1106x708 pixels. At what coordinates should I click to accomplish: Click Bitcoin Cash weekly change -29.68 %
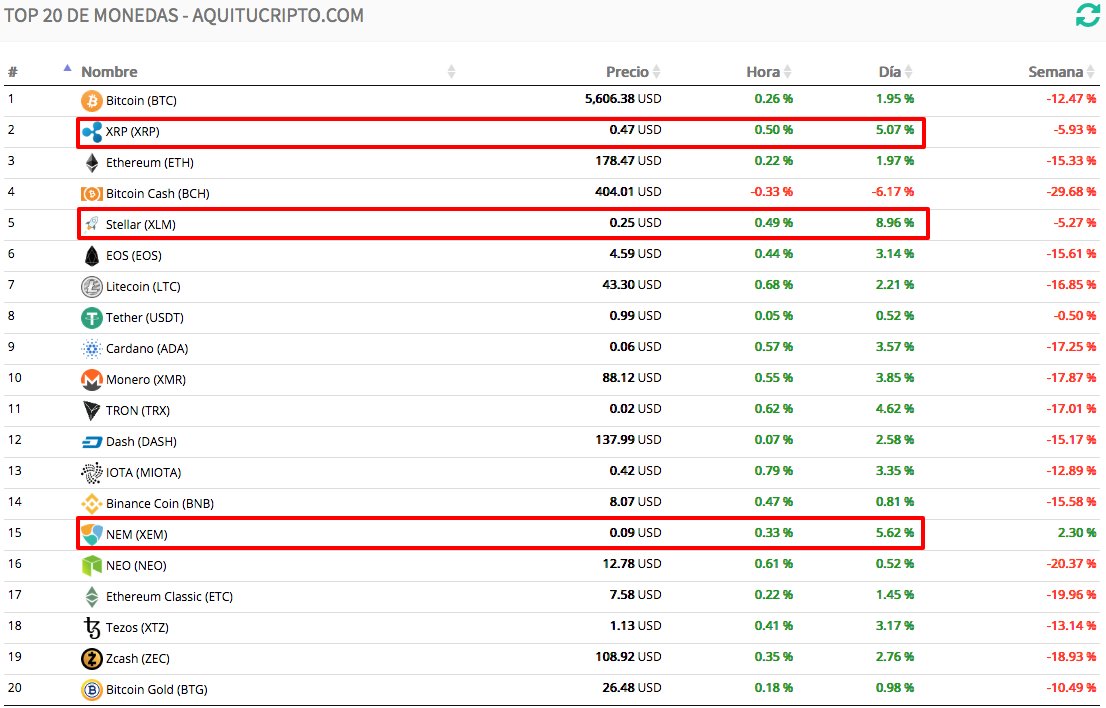[1071, 192]
